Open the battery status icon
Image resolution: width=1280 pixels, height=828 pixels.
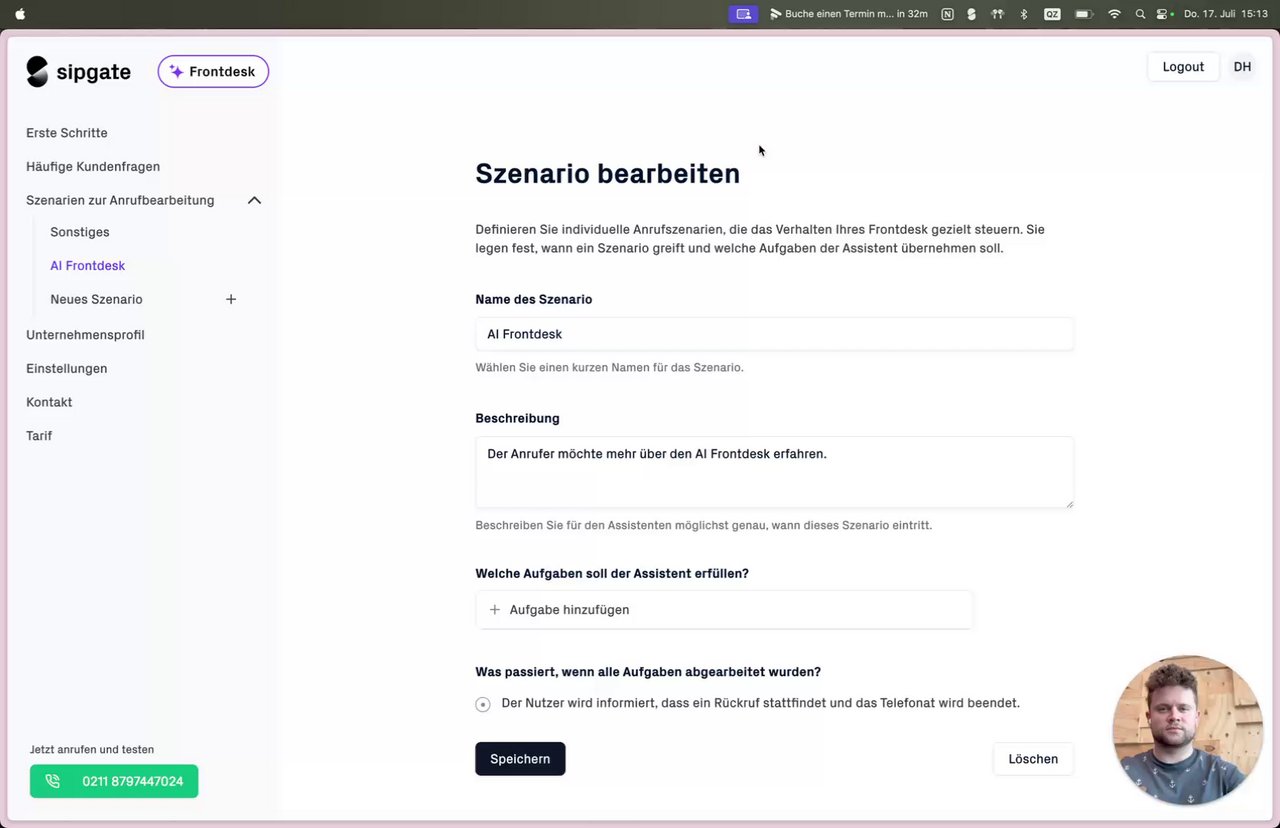pos(1083,14)
